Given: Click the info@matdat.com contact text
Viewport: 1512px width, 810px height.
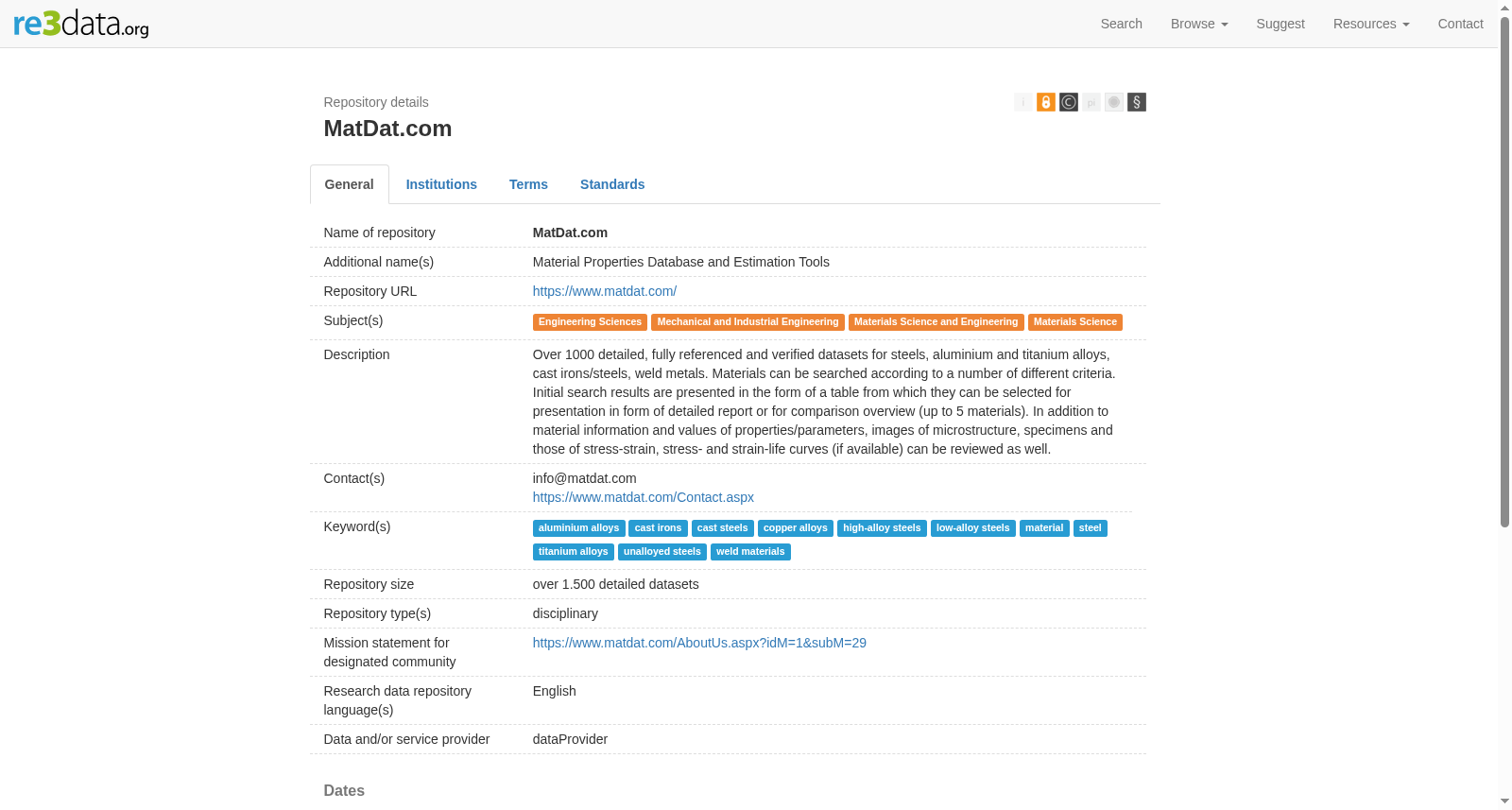Looking at the screenshot, I should 585,478.
